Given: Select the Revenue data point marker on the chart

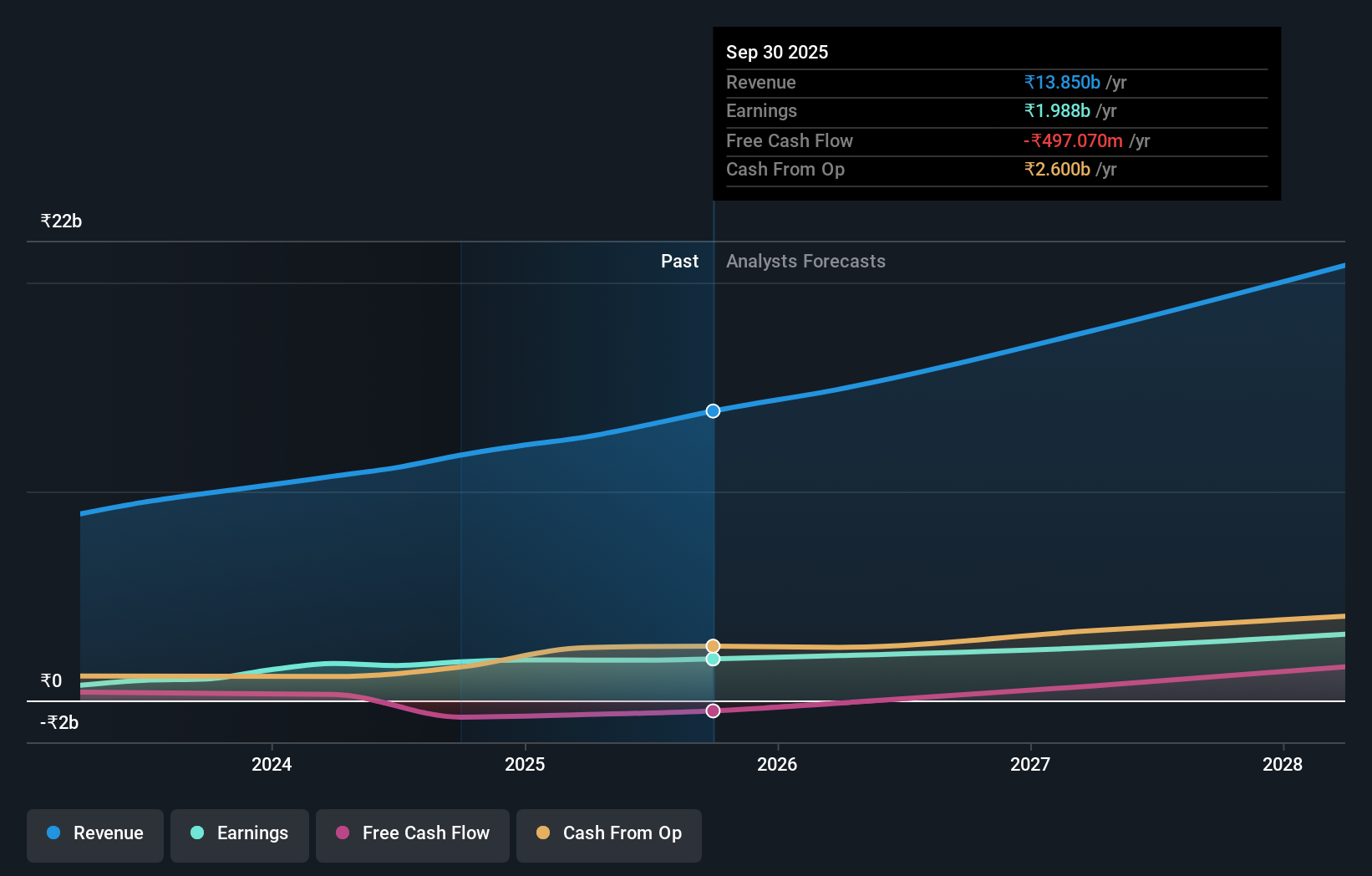Looking at the screenshot, I should pos(713,410).
